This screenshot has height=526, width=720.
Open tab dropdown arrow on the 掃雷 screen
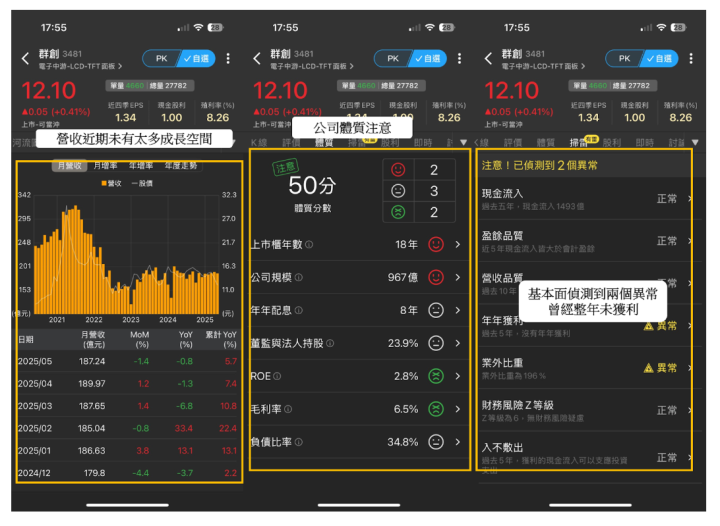(695, 143)
